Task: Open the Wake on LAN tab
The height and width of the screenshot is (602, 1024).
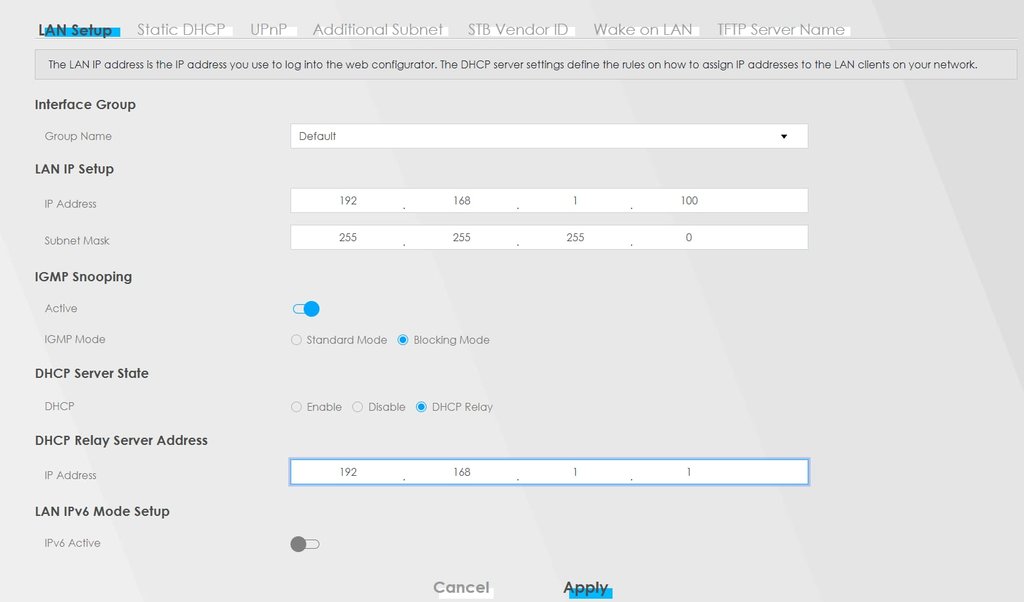Action: (x=642, y=30)
